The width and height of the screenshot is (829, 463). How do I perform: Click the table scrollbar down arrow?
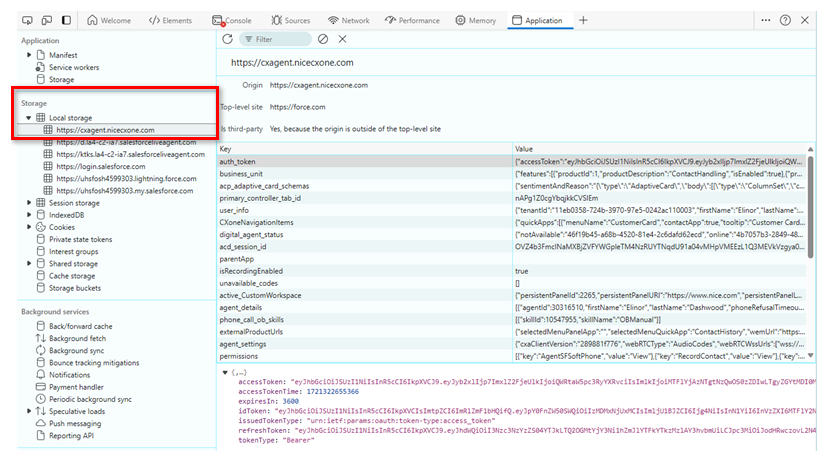pos(810,356)
